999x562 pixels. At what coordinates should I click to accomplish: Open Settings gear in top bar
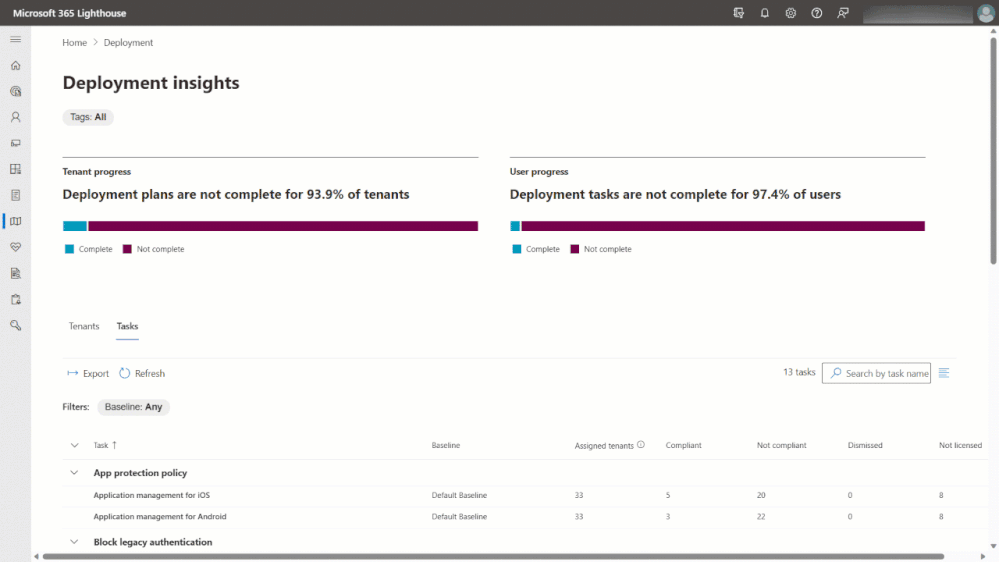coord(791,13)
